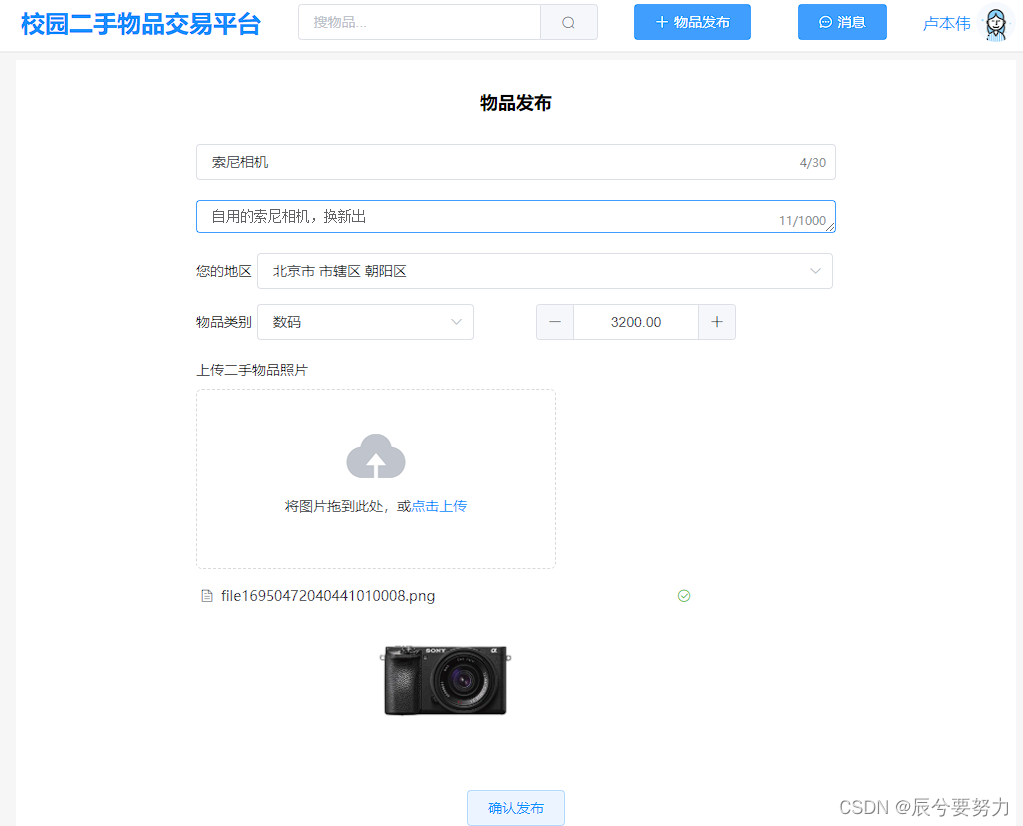Click the user avatar icon
Viewport: 1023px width, 826px height.
tap(996, 23)
